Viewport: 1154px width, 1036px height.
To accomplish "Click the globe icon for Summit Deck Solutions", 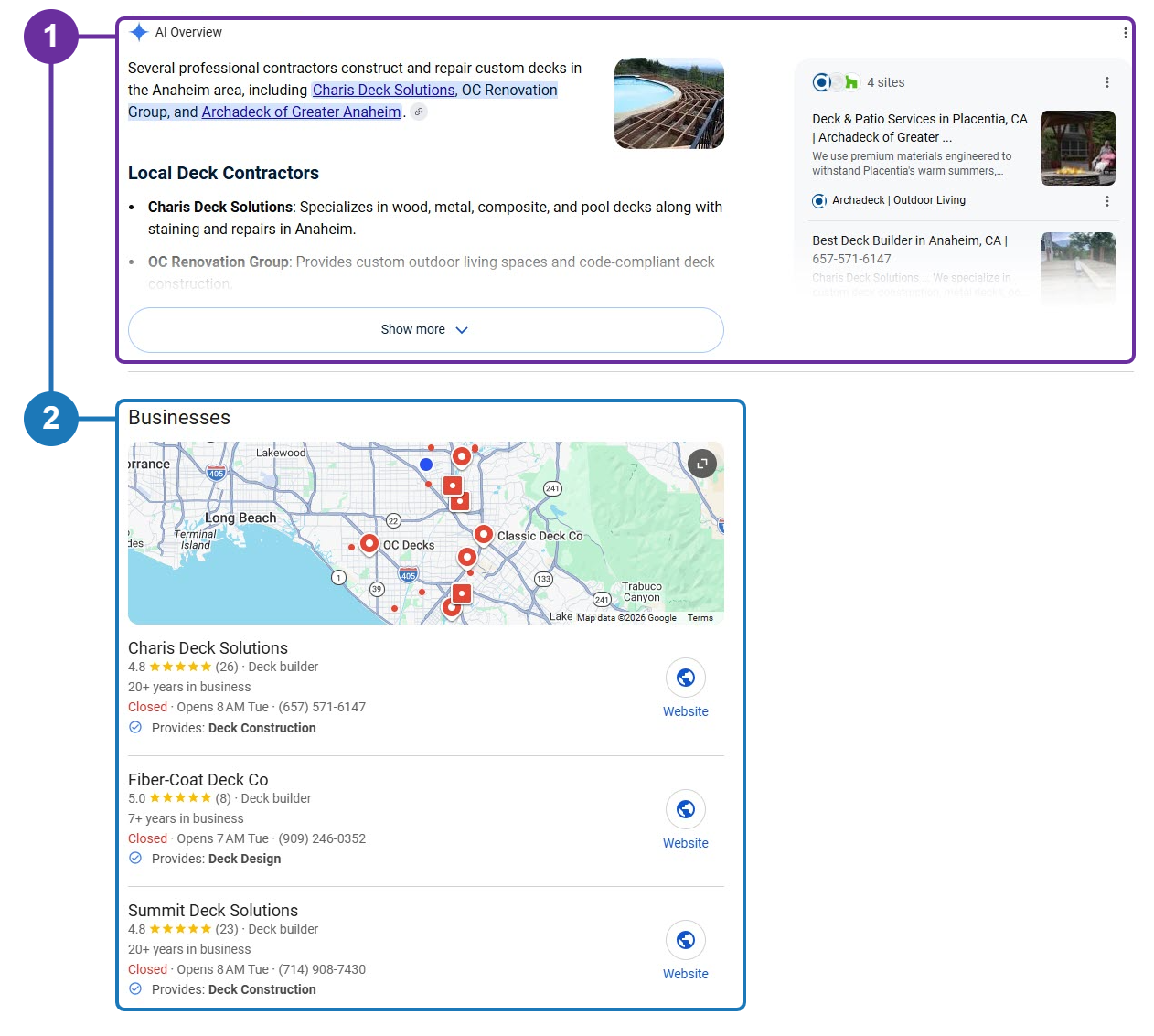I will [x=686, y=940].
